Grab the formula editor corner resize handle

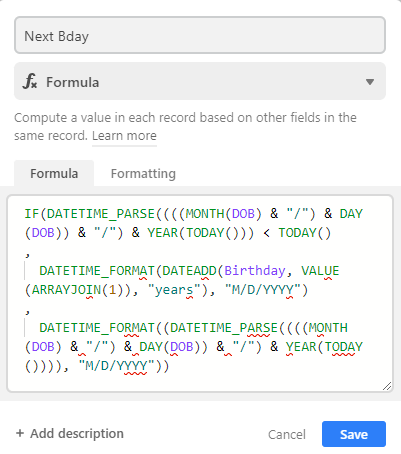point(387,386)
